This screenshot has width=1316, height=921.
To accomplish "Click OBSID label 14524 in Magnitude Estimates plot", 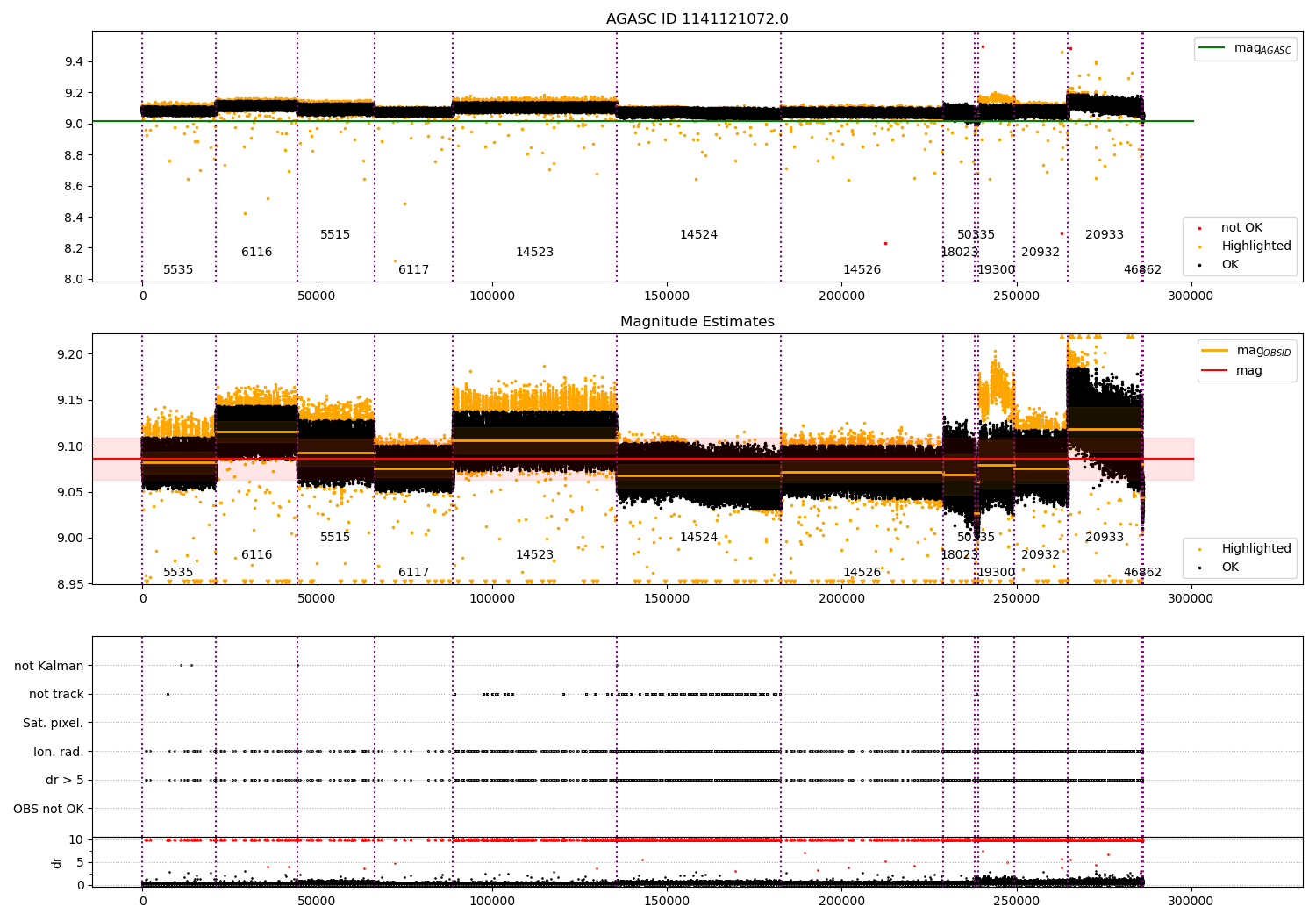I will point(699,538).
